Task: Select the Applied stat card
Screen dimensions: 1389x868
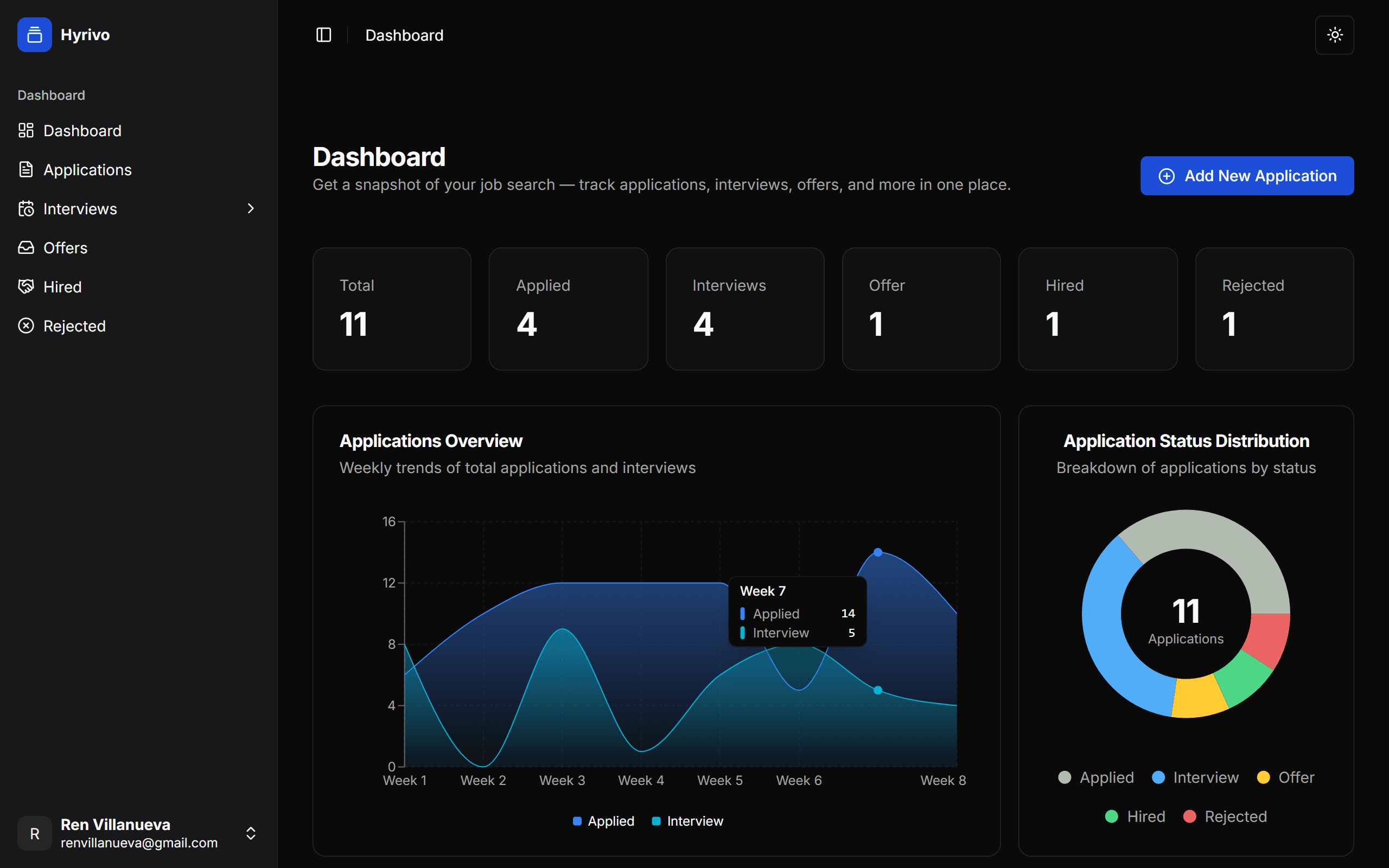Action: pyautogui.click(x=568, y=309)
